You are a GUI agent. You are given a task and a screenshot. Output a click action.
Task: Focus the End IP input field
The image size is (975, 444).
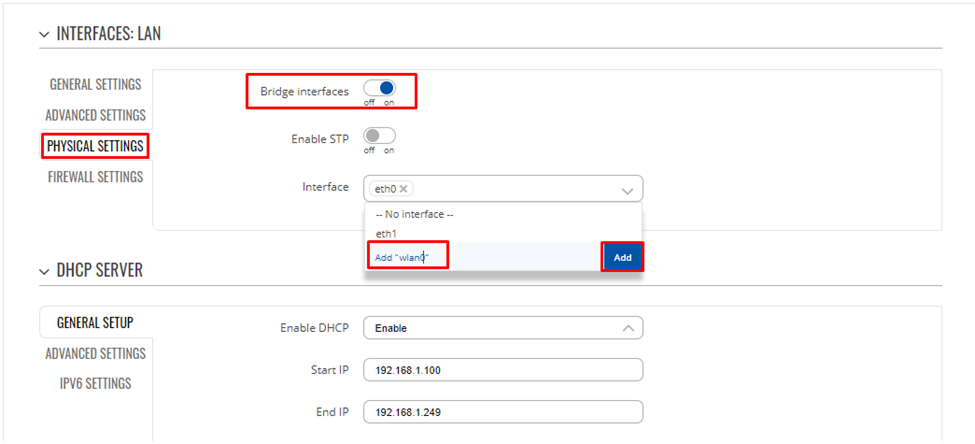click(502, 412)
